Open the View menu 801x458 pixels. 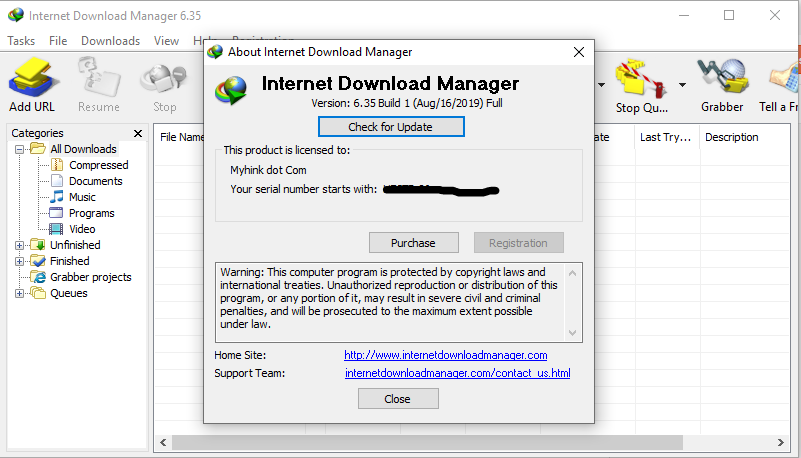[167, 41]
